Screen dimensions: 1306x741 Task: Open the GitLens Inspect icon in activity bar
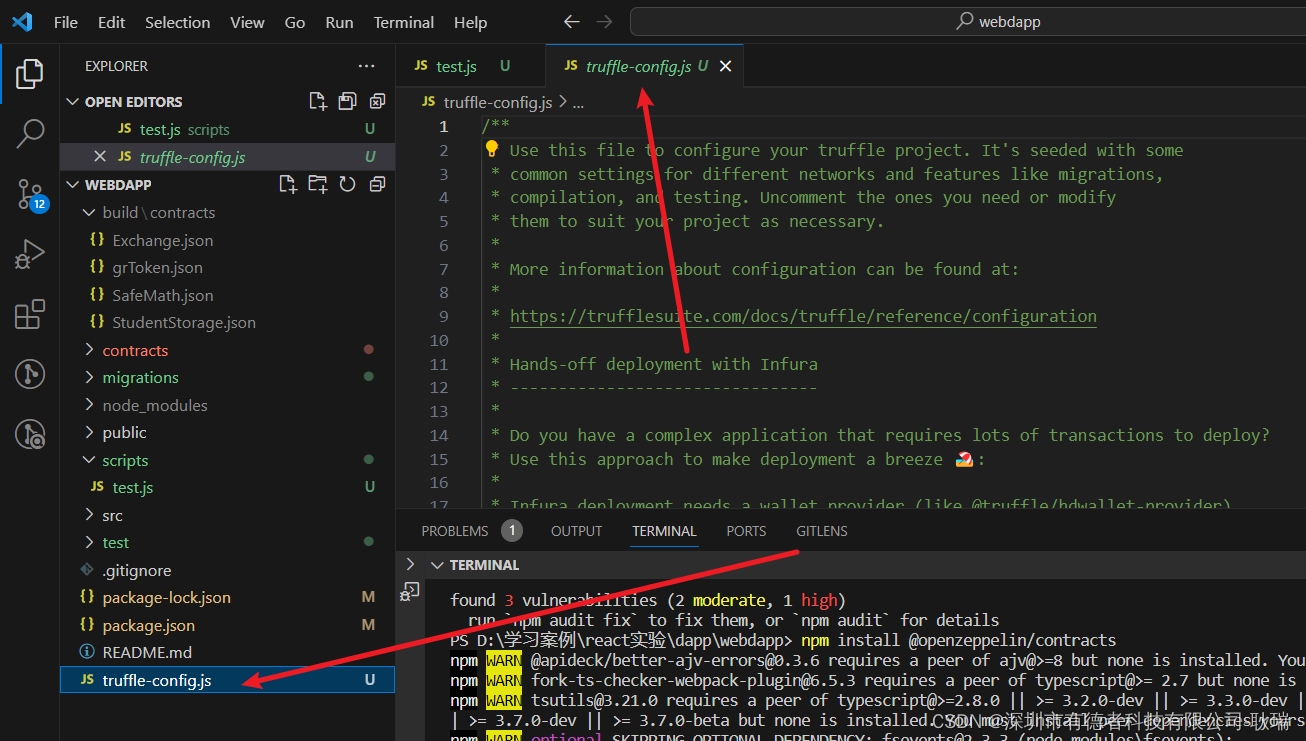30,434
